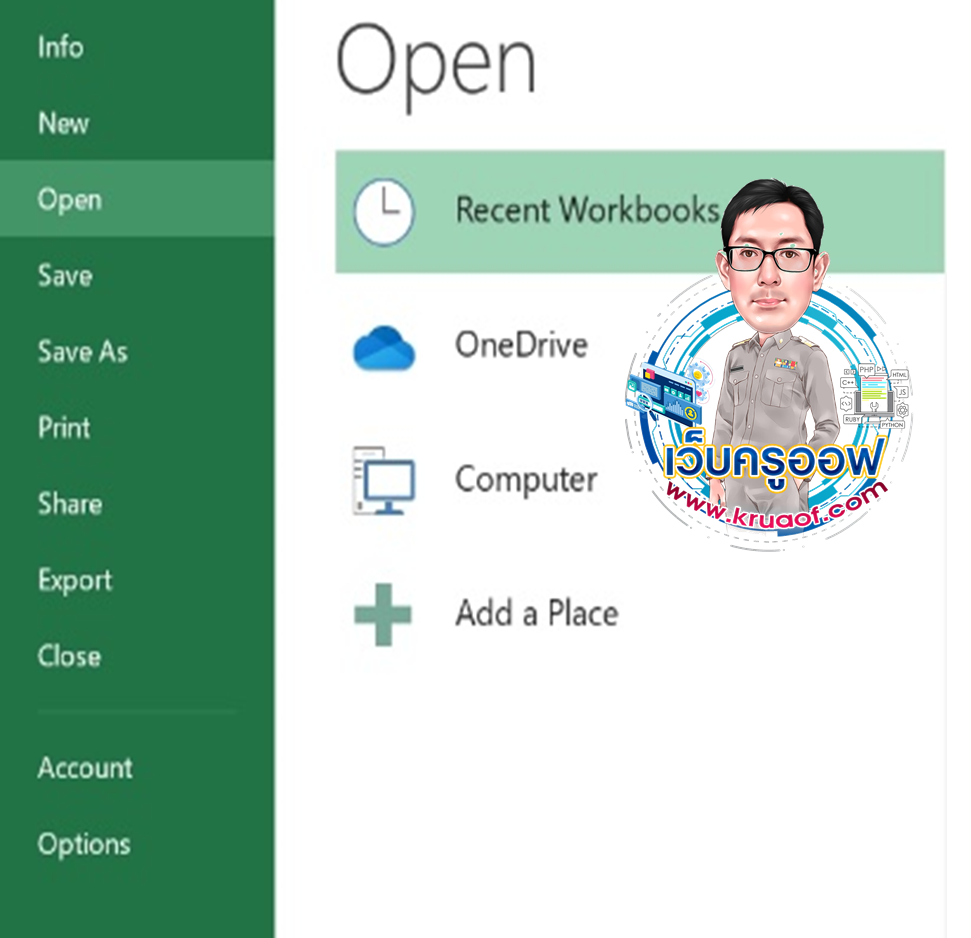Open the Info page in the sidebar

[61, 47]
